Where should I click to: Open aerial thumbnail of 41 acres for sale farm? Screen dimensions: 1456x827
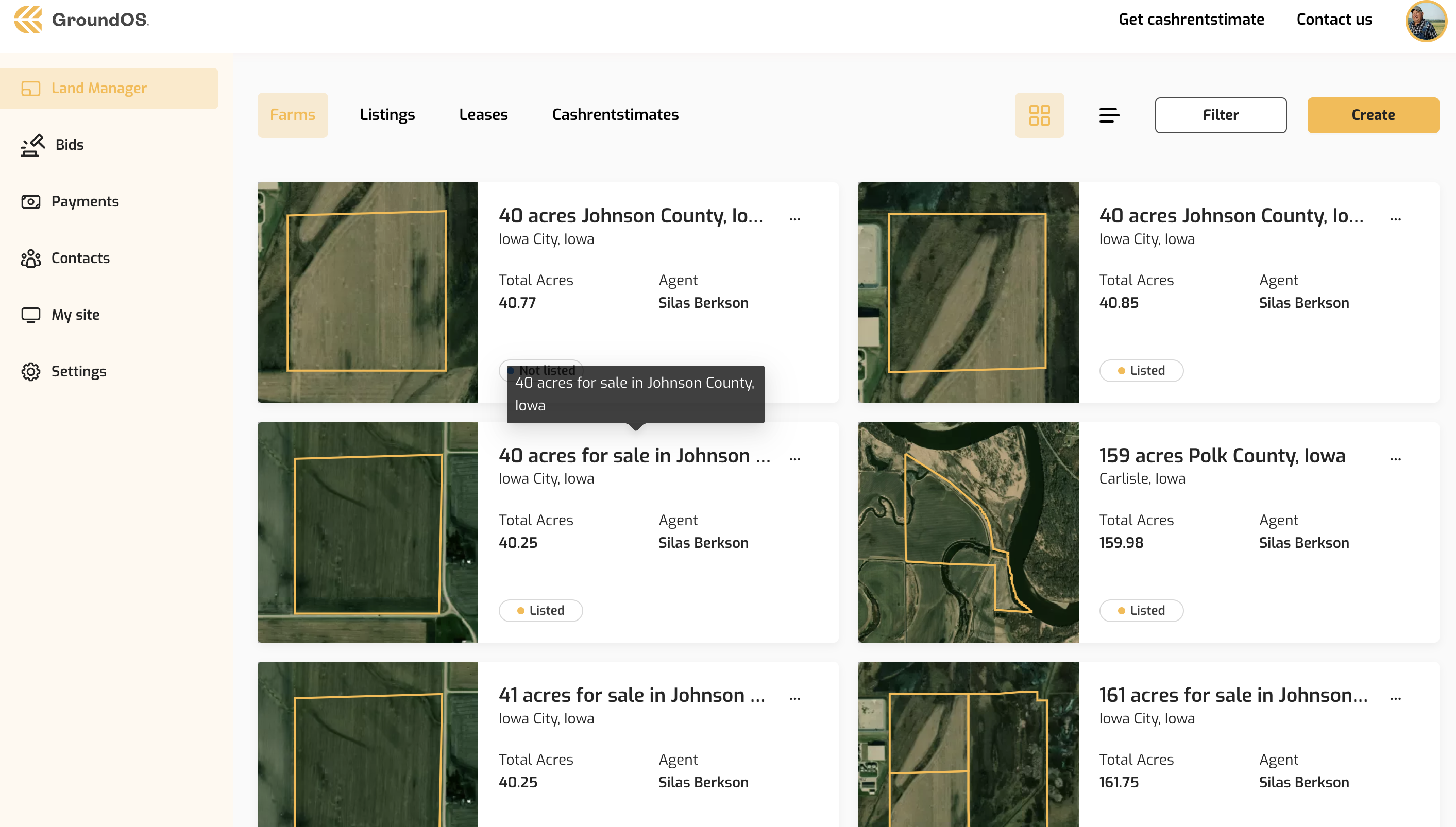pos(368,744)
